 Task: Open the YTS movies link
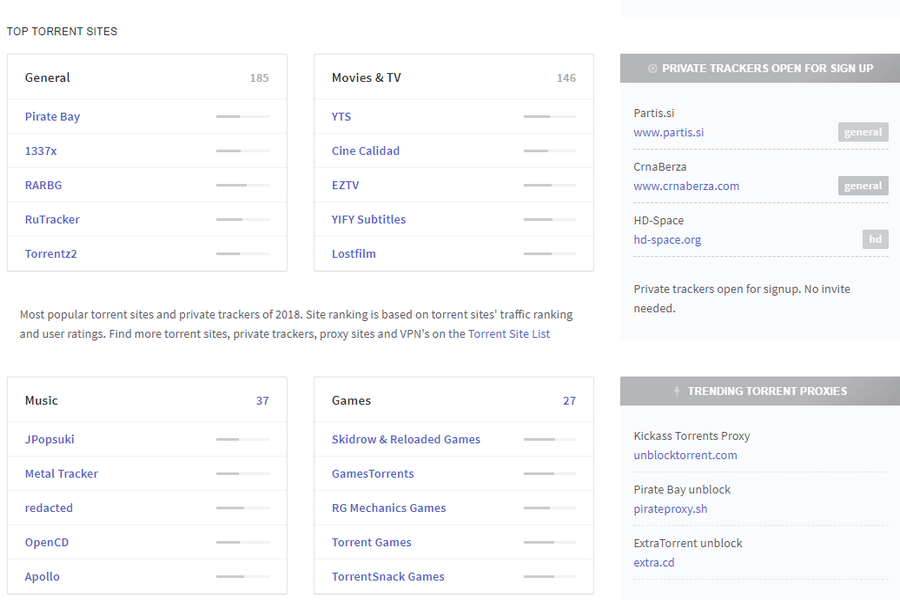341,117
